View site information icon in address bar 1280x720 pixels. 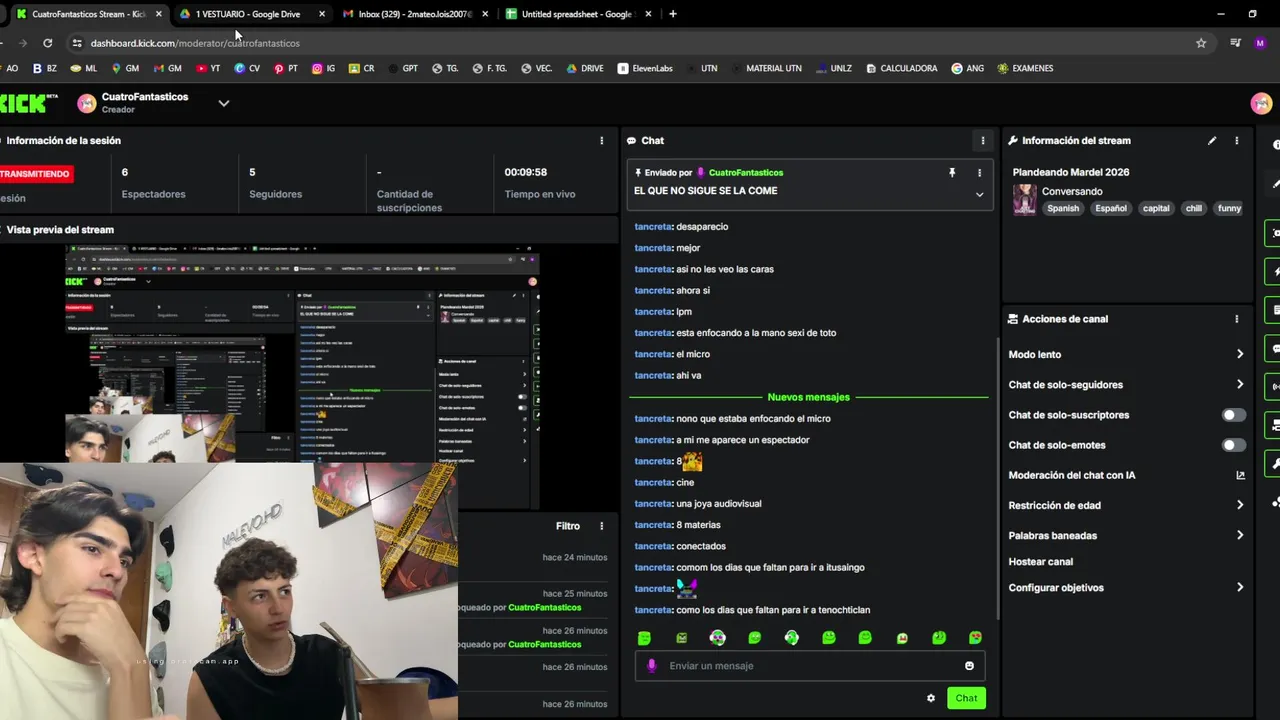(77, 43)
